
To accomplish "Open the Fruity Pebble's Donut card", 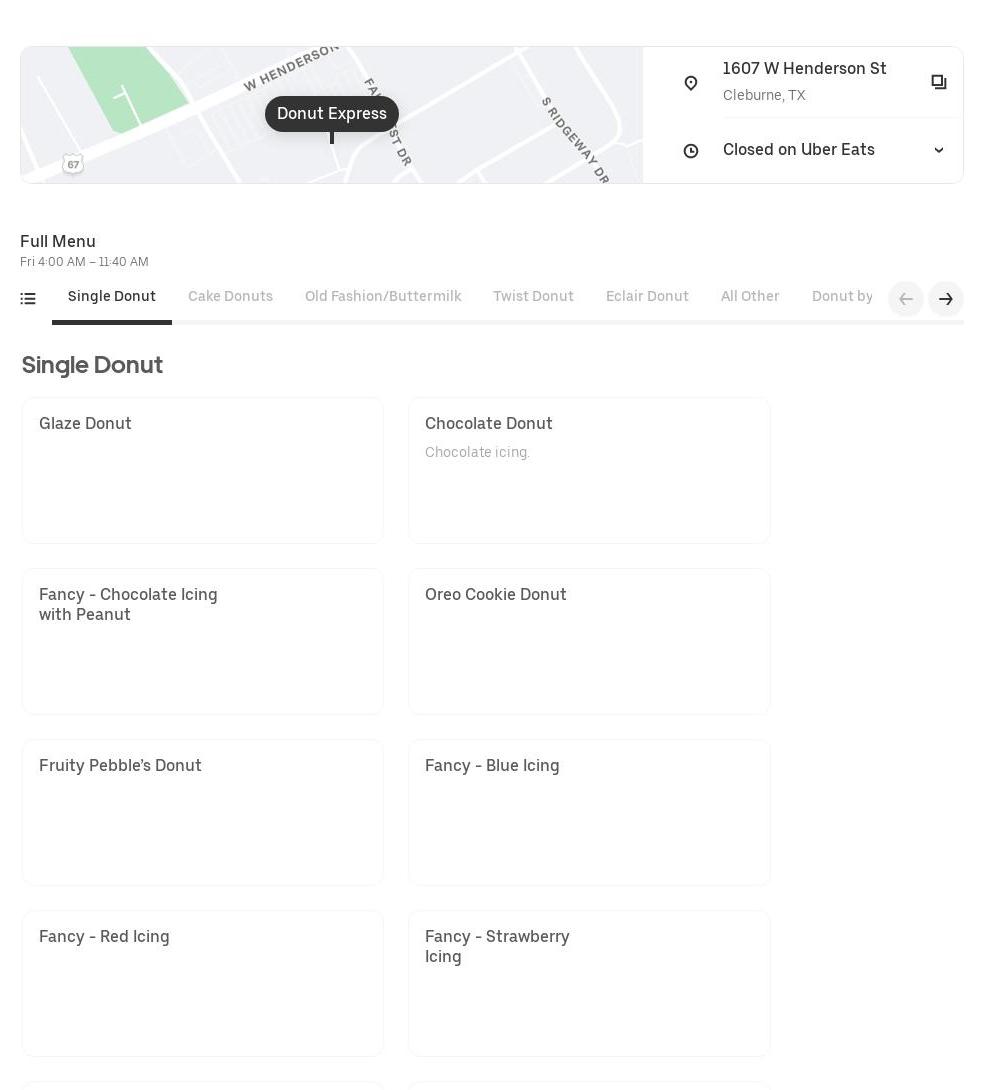I will [x=203, y=813].
